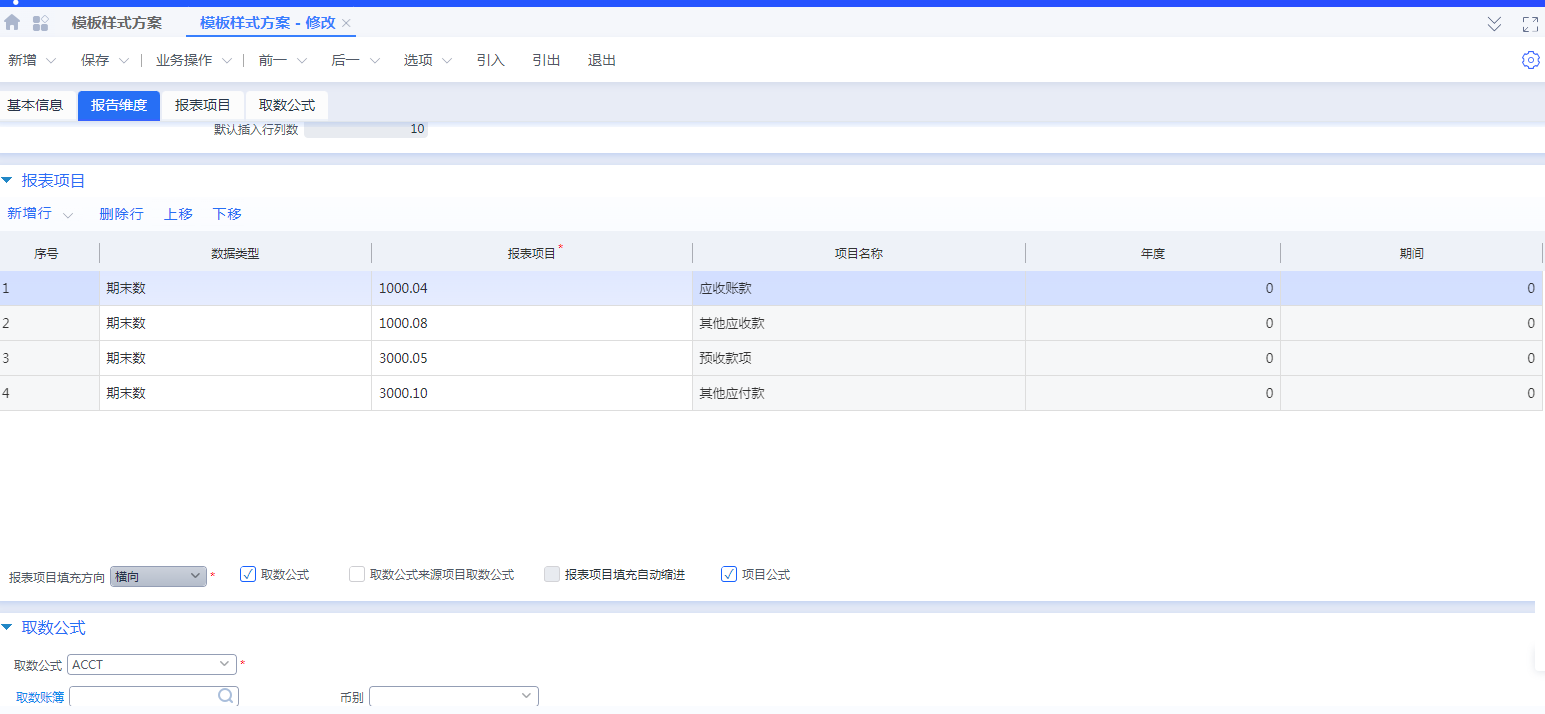Click the home icon
This screenshot has height=714, width=1545.
coord(12,23)
